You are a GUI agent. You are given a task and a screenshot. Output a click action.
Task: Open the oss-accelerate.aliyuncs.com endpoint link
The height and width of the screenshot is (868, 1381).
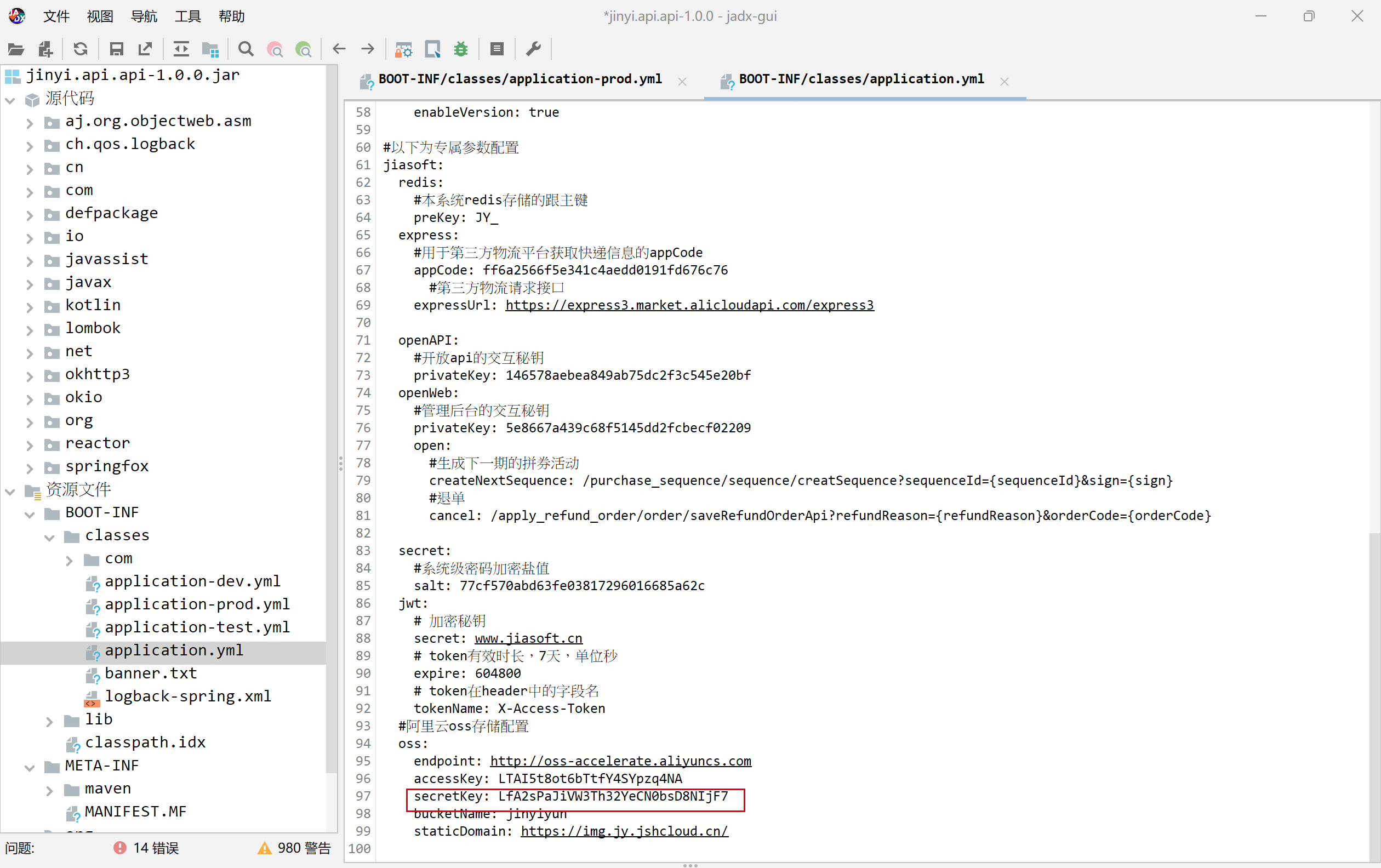coord(620,761)
